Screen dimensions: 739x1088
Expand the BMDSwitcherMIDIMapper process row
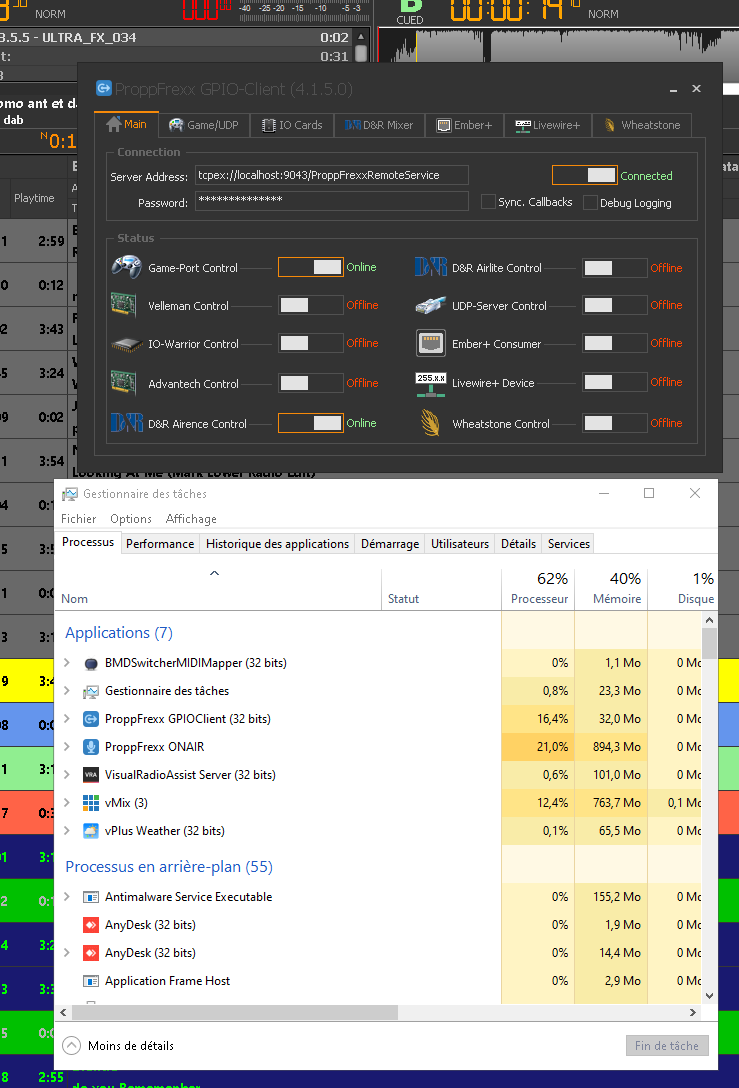(x=67, y=663)
